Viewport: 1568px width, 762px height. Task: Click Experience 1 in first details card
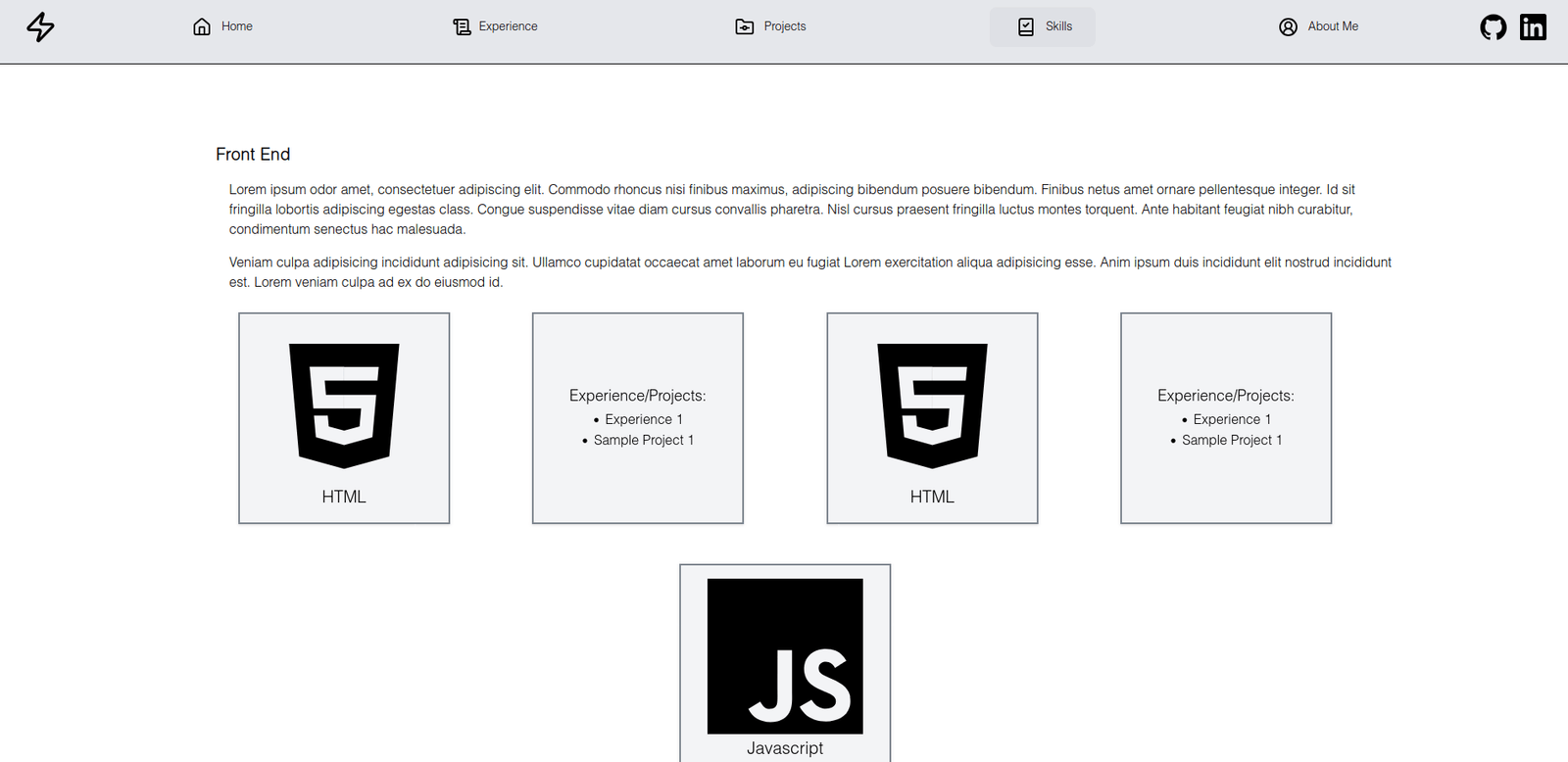(644, 419)
